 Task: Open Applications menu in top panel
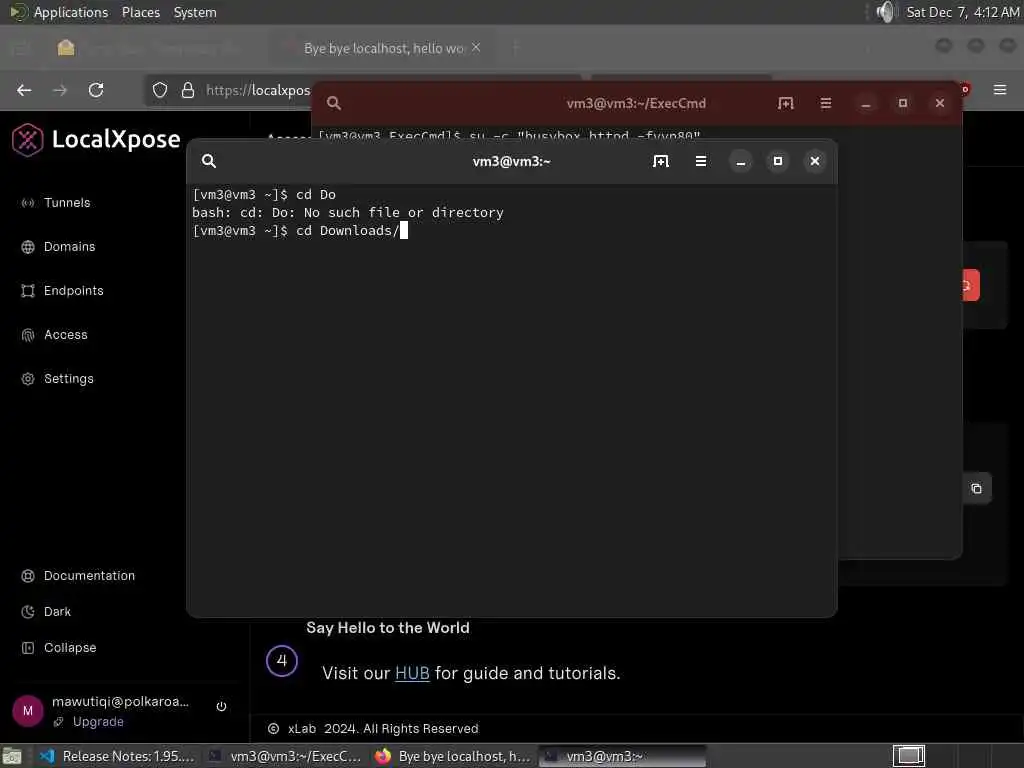click(71, 12)
